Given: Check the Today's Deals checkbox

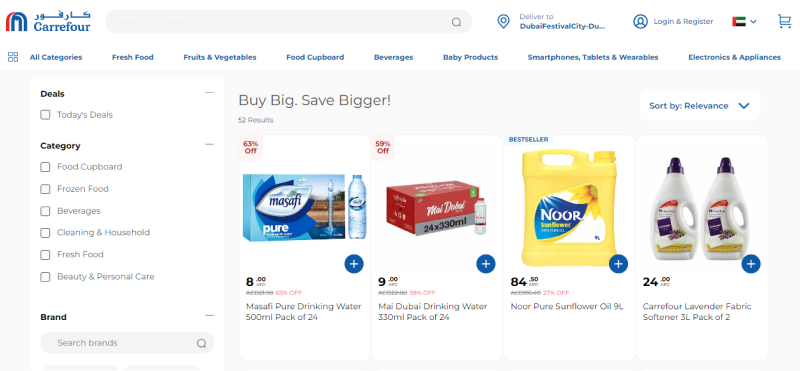Looking at the screenshot, I should pyautogui.click(x=45, y=115).
